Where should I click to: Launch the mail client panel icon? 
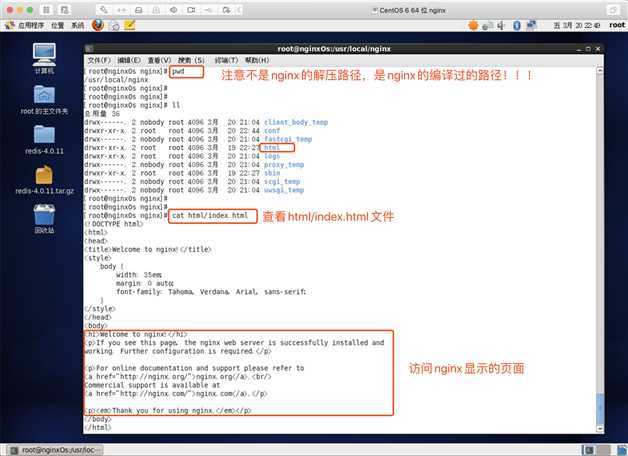coord(114,26)
